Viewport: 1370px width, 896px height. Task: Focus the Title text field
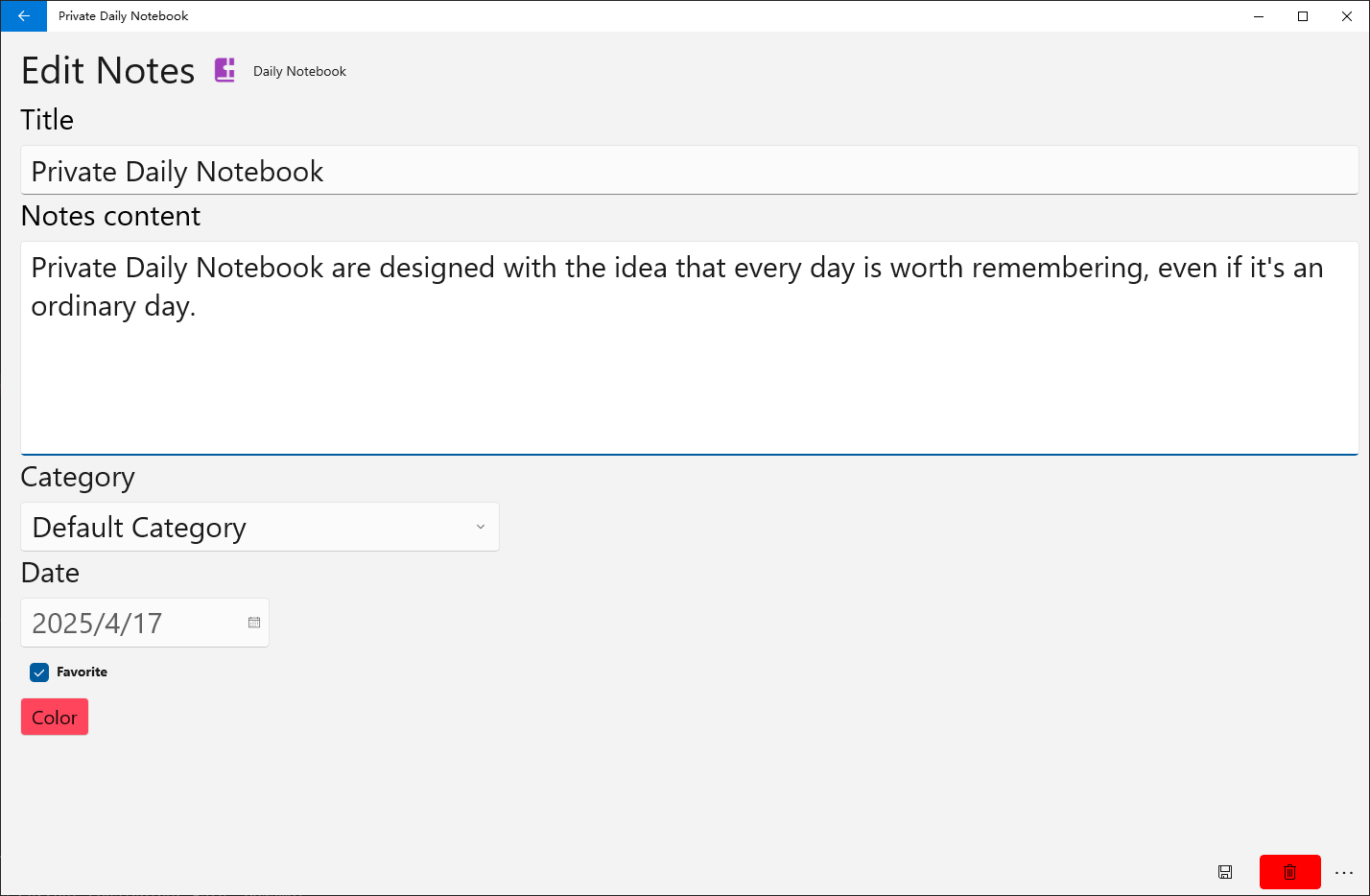(x=689, y=171)
